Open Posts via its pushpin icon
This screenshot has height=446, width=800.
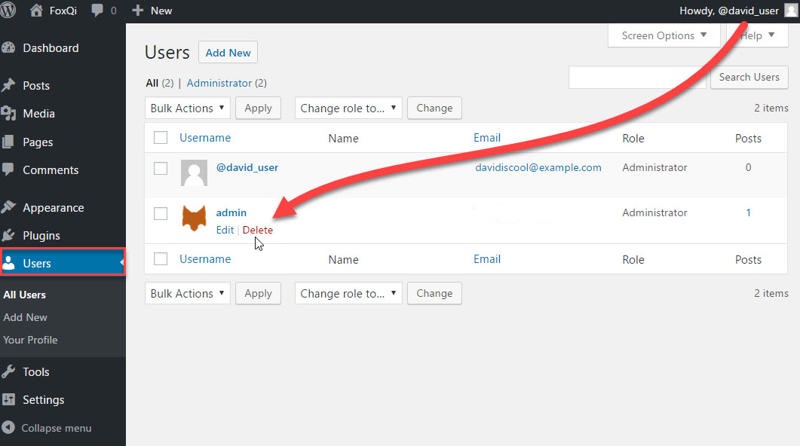pyautogui.click(x=9, y=86)
